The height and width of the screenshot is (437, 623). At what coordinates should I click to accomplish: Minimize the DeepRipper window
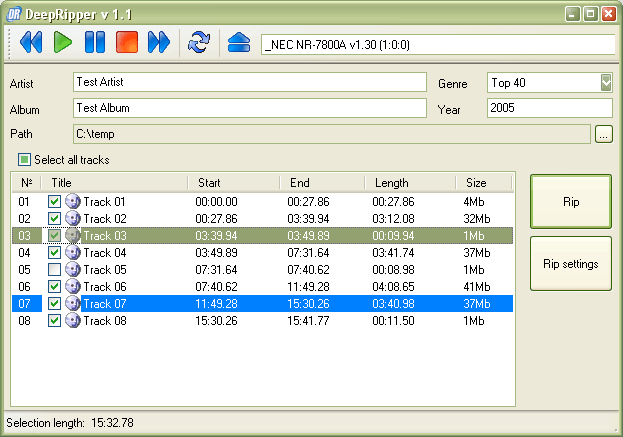[572, 14]
